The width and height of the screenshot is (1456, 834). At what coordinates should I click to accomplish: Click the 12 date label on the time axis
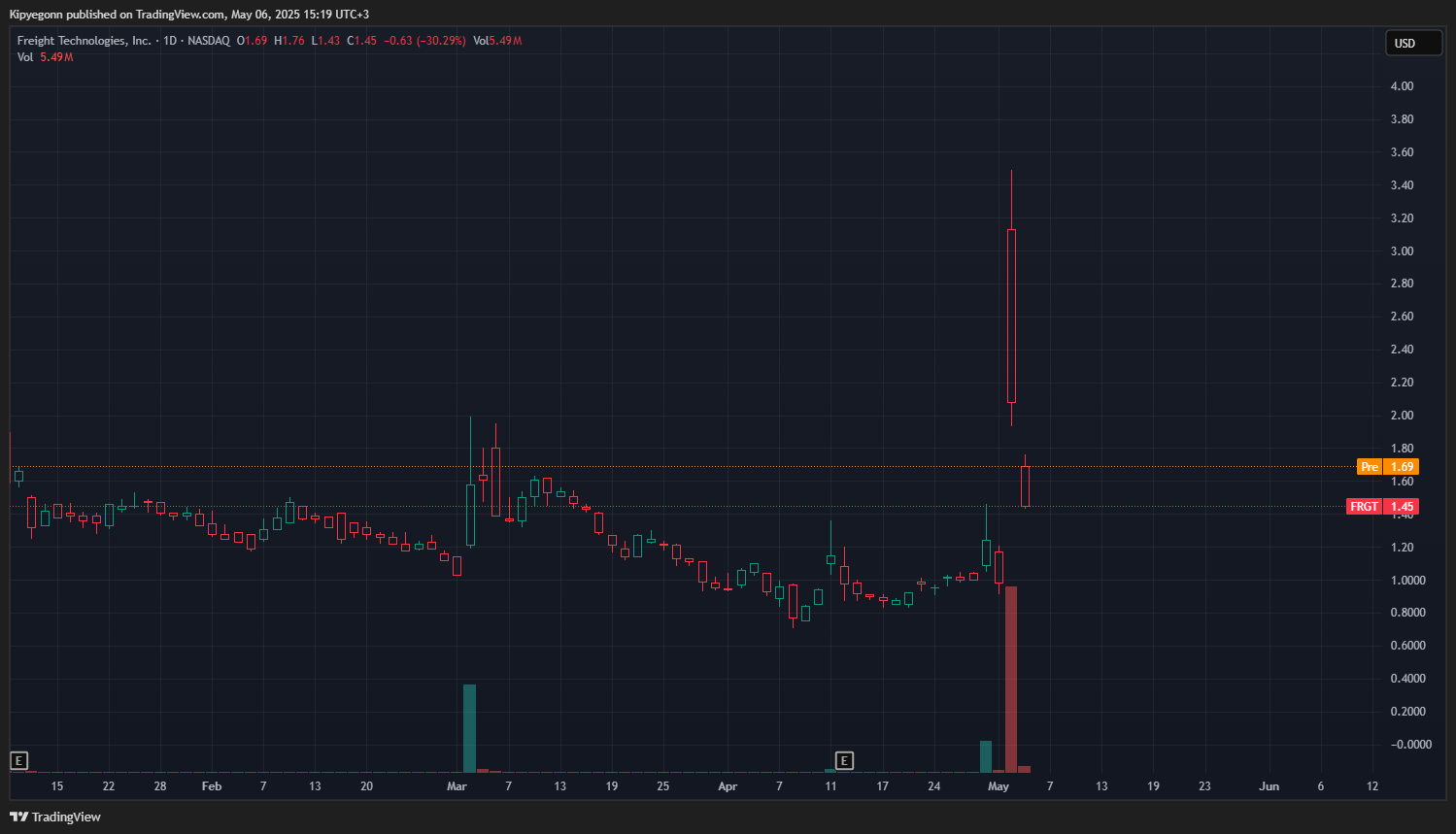point(1372,786)
